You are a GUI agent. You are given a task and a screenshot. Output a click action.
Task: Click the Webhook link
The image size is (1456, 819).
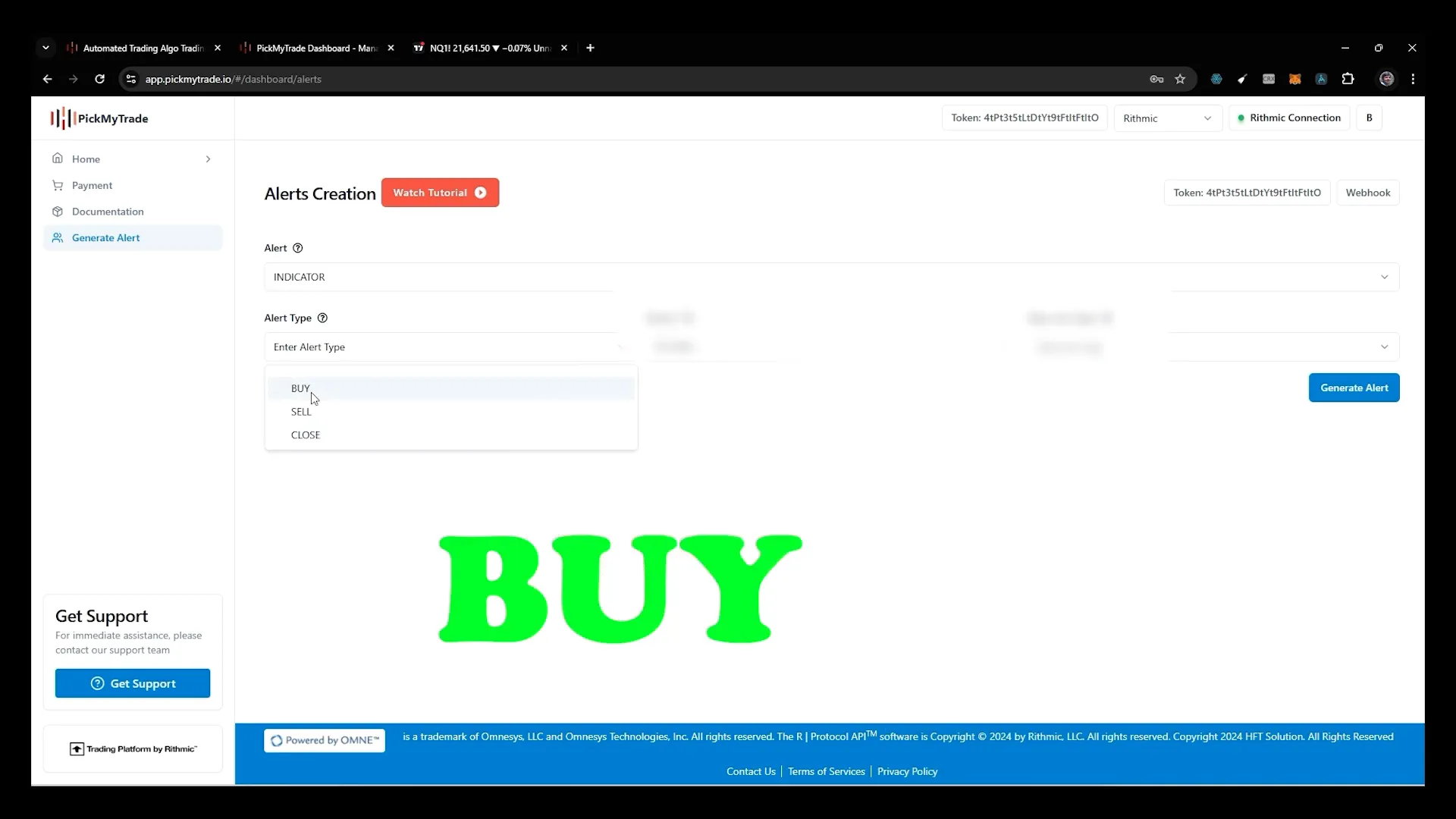tap(1367, 192)
